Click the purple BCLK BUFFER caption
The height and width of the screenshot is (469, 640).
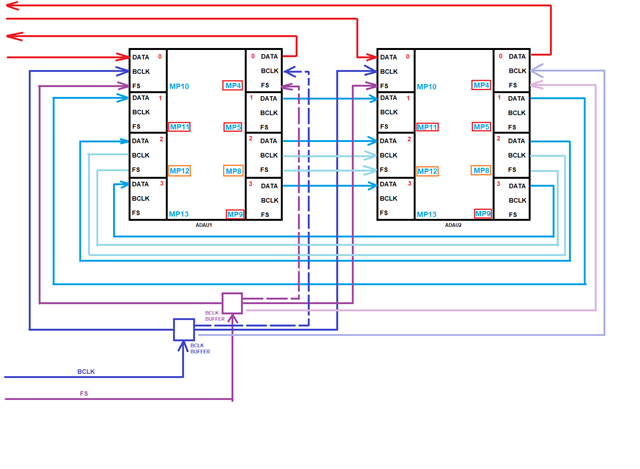tap(215, 316)
